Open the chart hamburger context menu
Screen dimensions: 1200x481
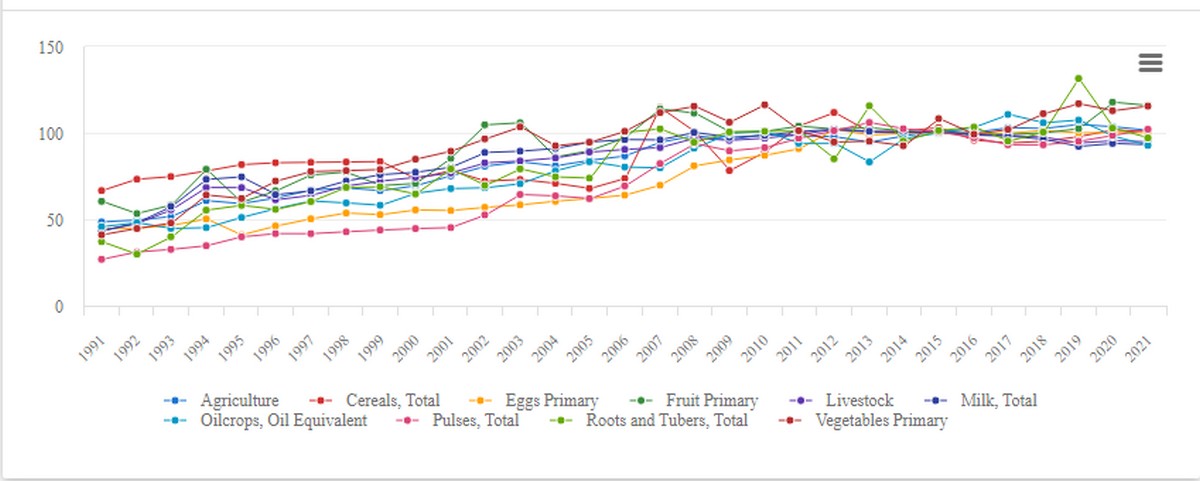click(1150, 62)
